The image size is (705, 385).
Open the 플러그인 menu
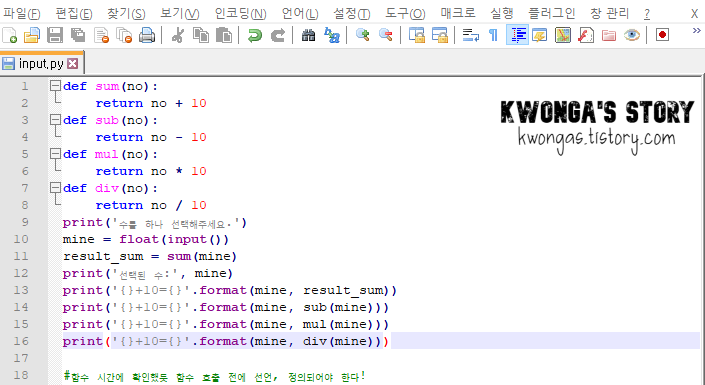(552, 13)
